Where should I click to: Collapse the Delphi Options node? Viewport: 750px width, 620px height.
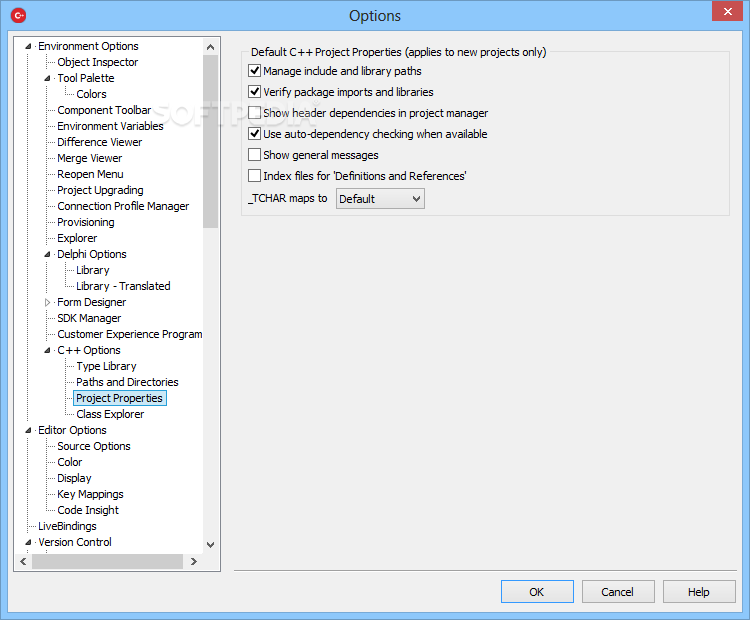coord(47,255)
